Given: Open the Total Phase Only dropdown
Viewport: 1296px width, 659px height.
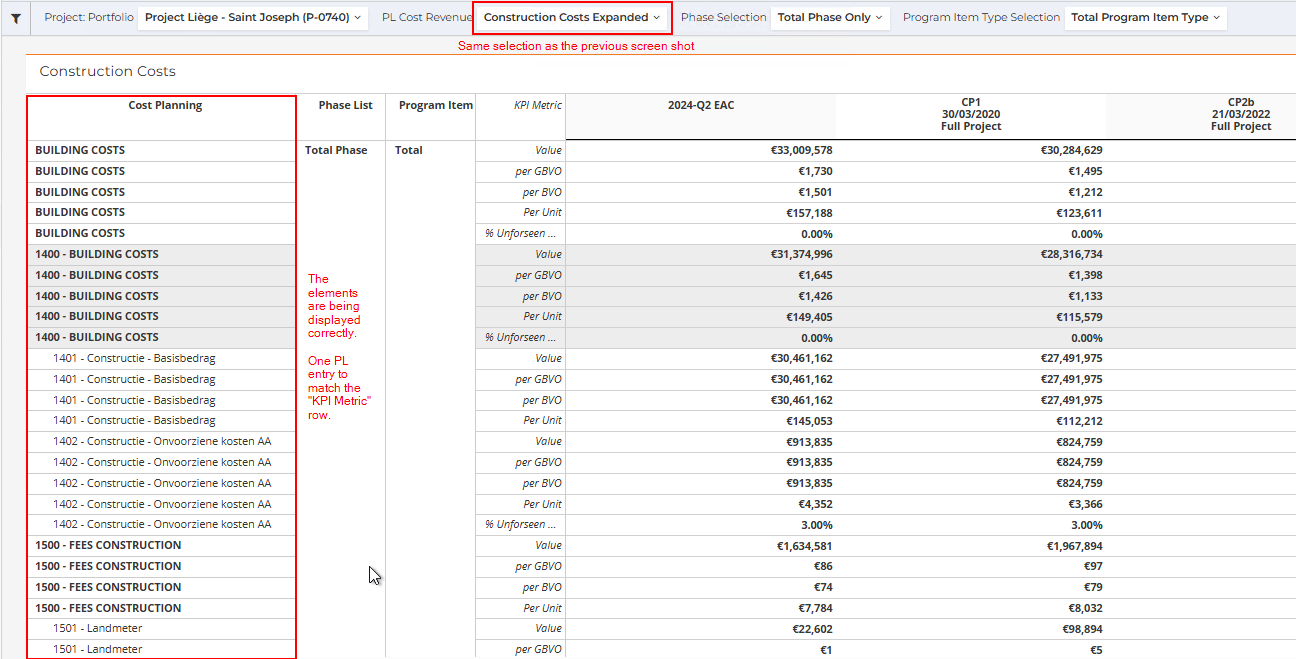Looking at the screenshot, I should (x=830, y=17).
